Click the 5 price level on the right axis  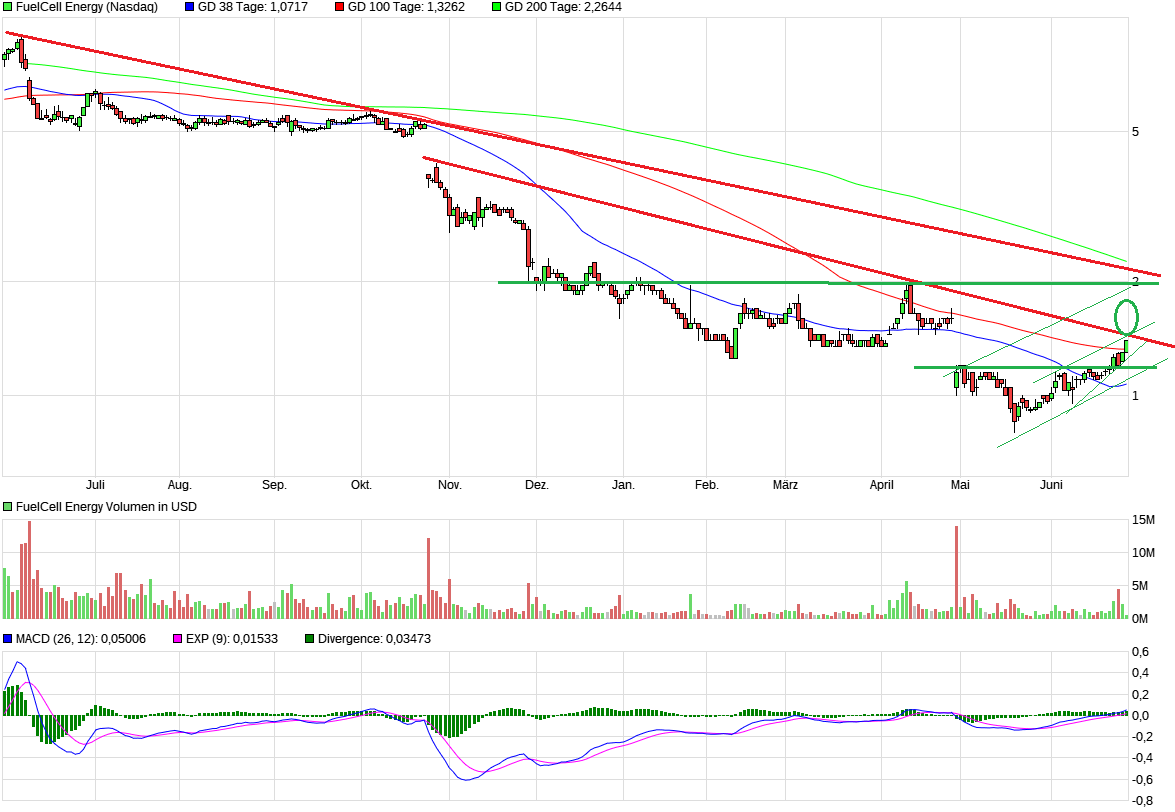click(1133, 131)
